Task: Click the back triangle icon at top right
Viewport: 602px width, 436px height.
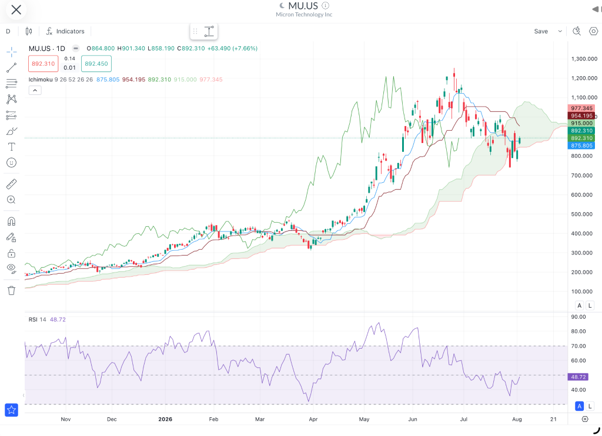Action: 595,10
